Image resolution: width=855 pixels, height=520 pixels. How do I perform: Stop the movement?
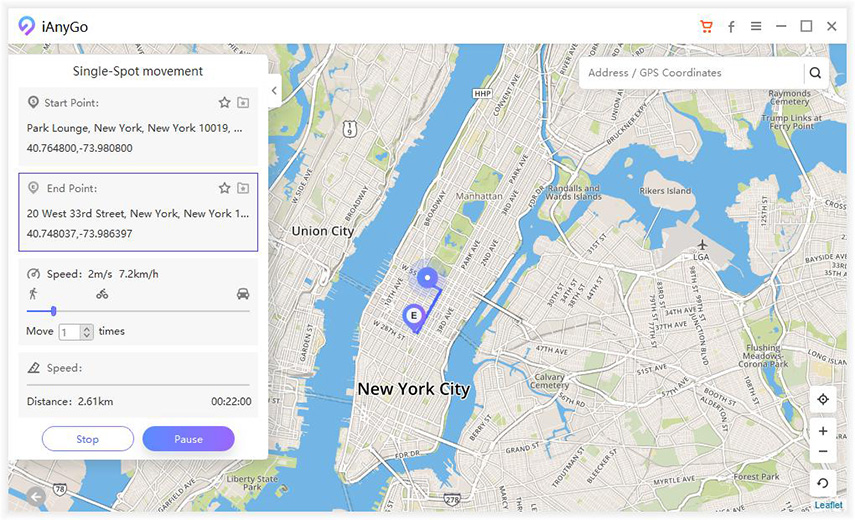(x=88, y=439)
